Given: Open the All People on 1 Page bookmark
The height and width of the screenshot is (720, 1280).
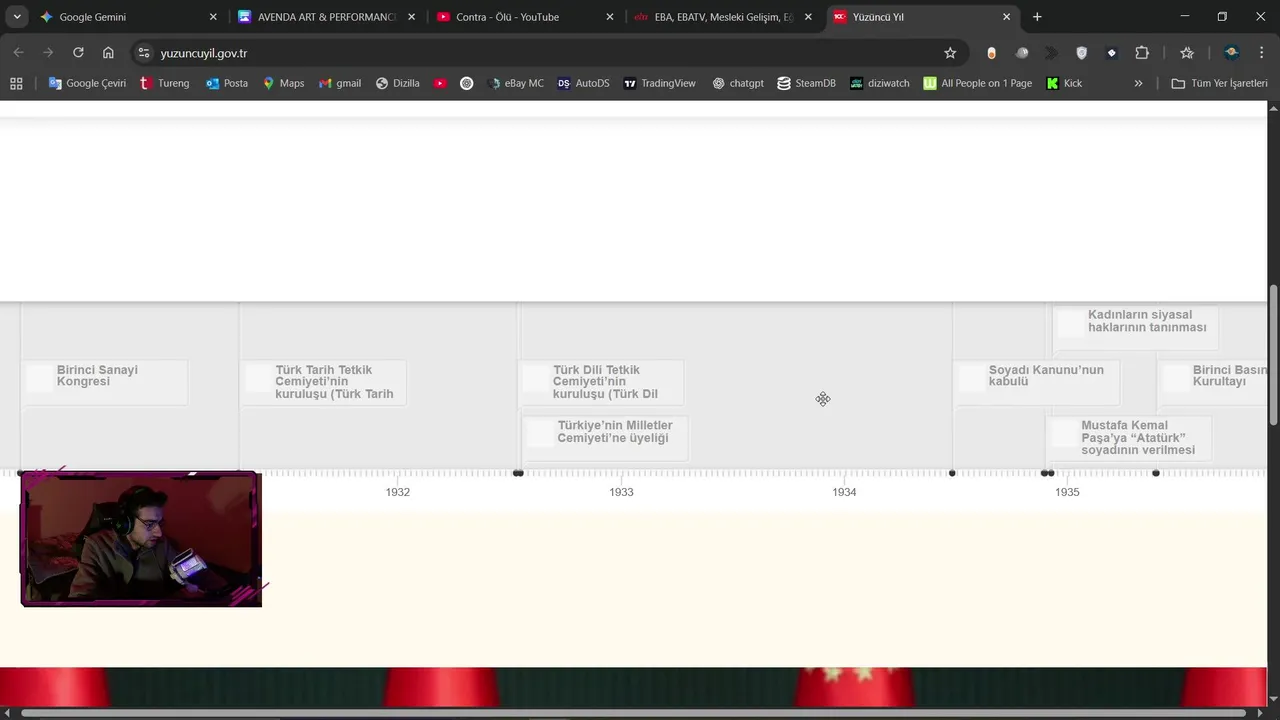Looking at the screenshot, I should click(x=978, y=83).
